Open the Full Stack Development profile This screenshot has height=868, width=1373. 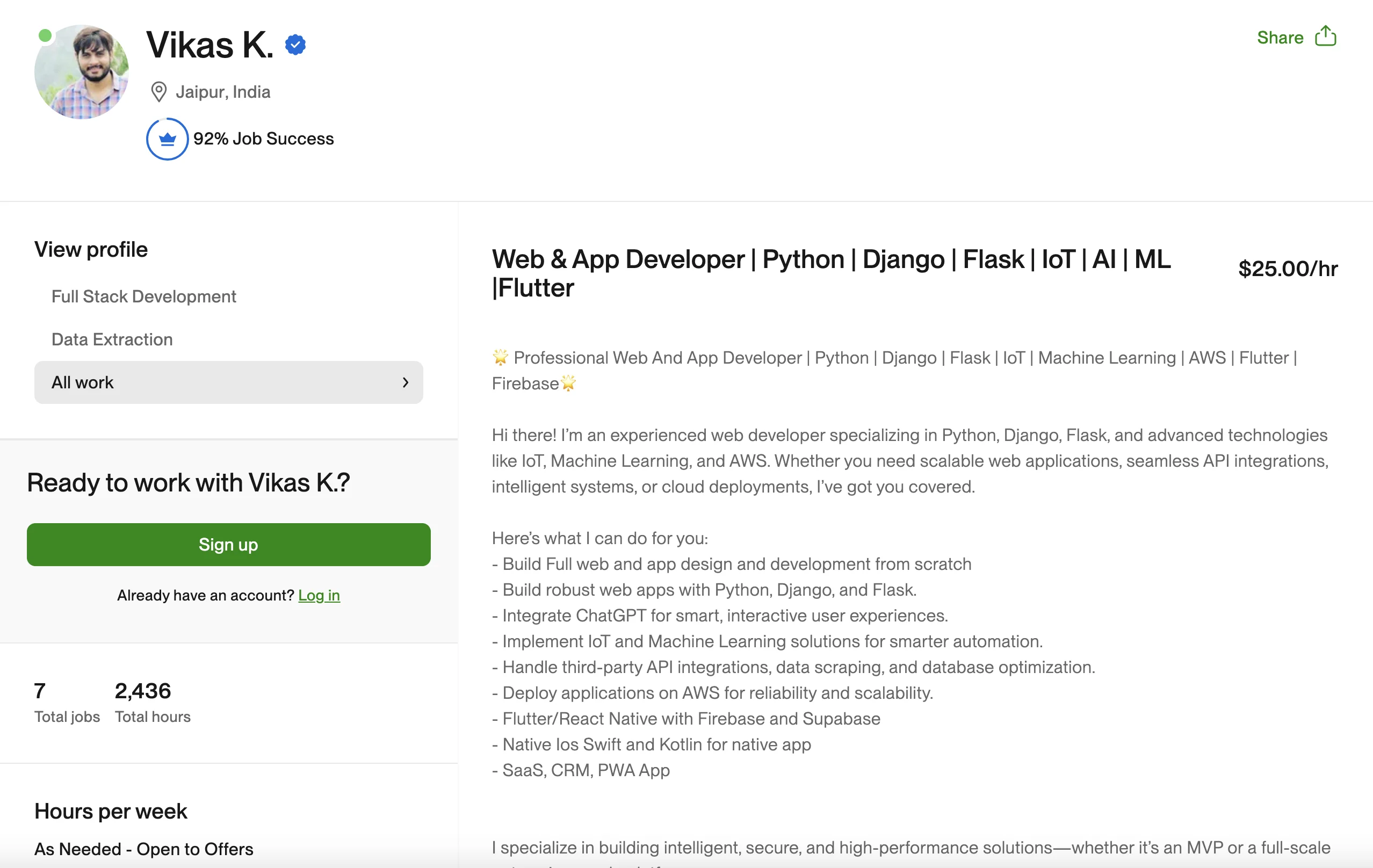(x=143, y=296)
